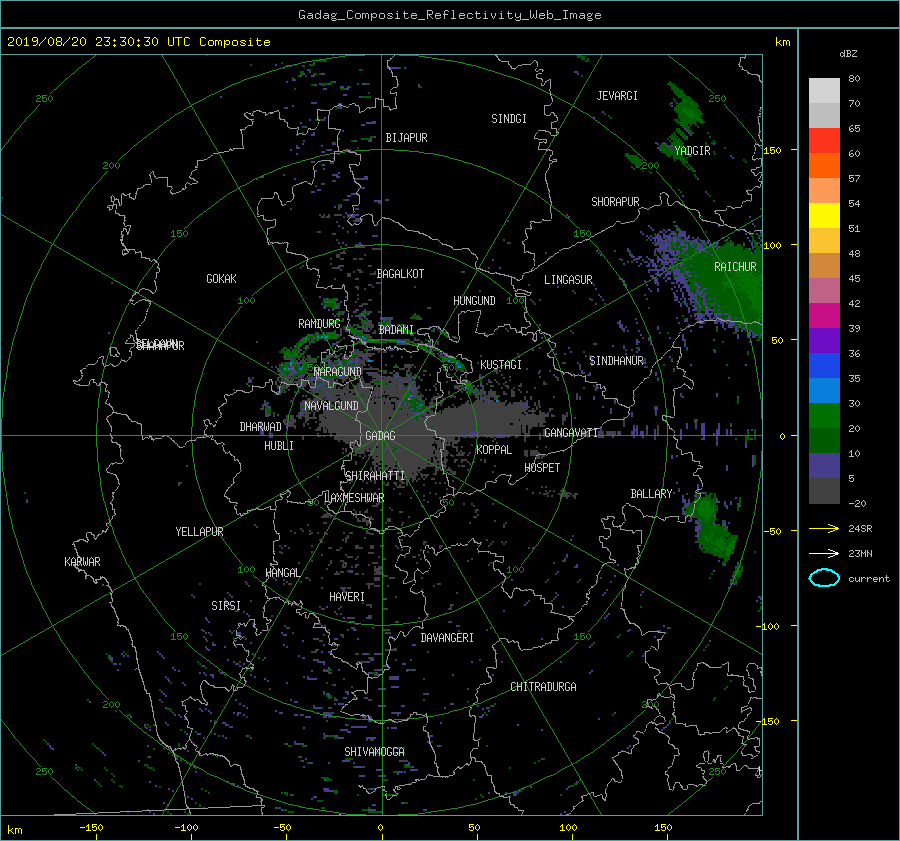Click the 5 dBZ purple color swatch

(824, 465)
